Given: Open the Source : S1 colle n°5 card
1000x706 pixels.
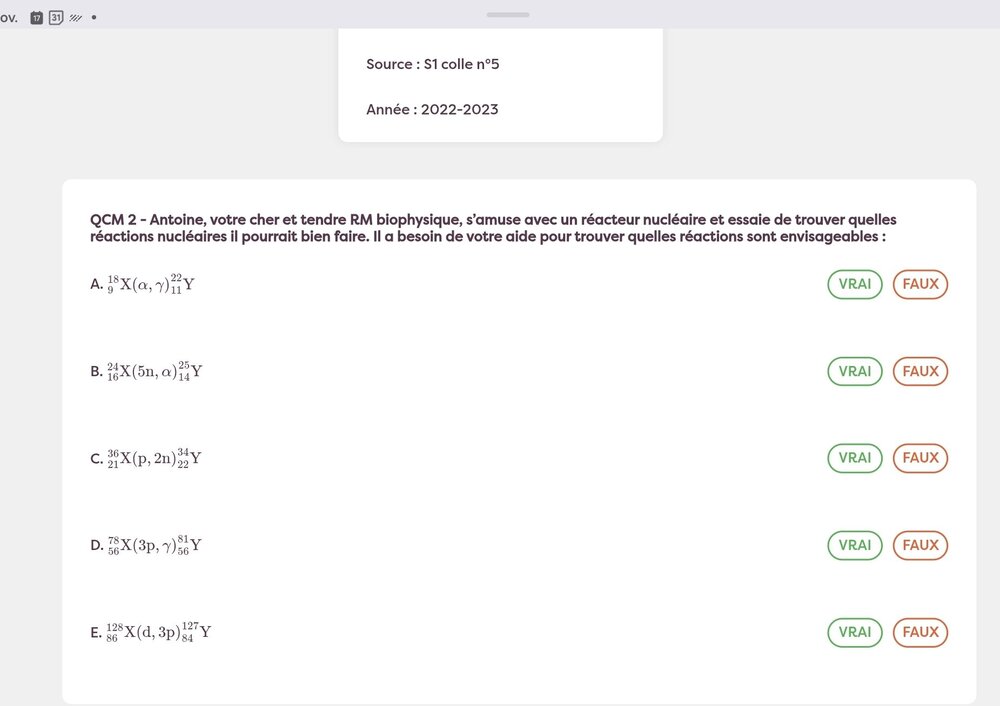Looking at the screenshot, I should click(x=431, y=63).
